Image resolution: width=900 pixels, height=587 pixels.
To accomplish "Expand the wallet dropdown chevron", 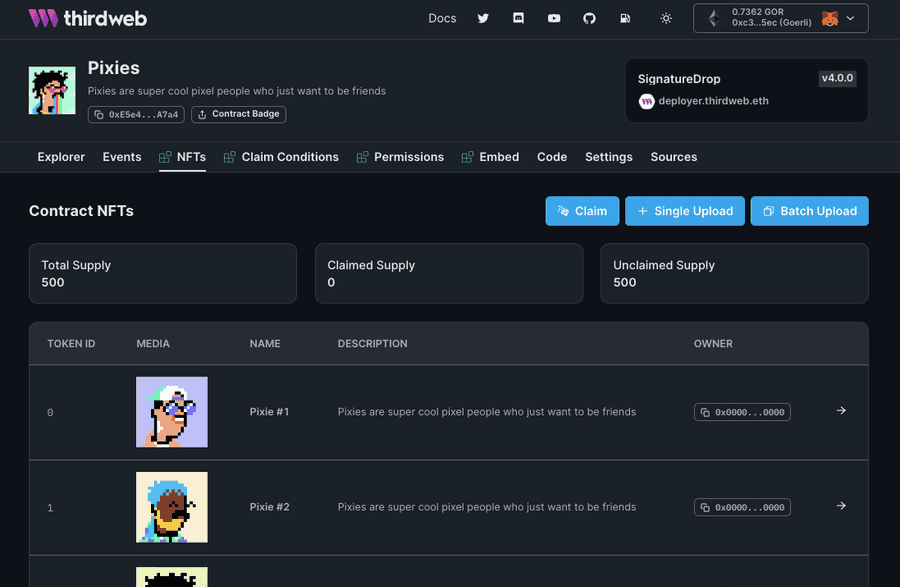I will (x=851, y=18).
